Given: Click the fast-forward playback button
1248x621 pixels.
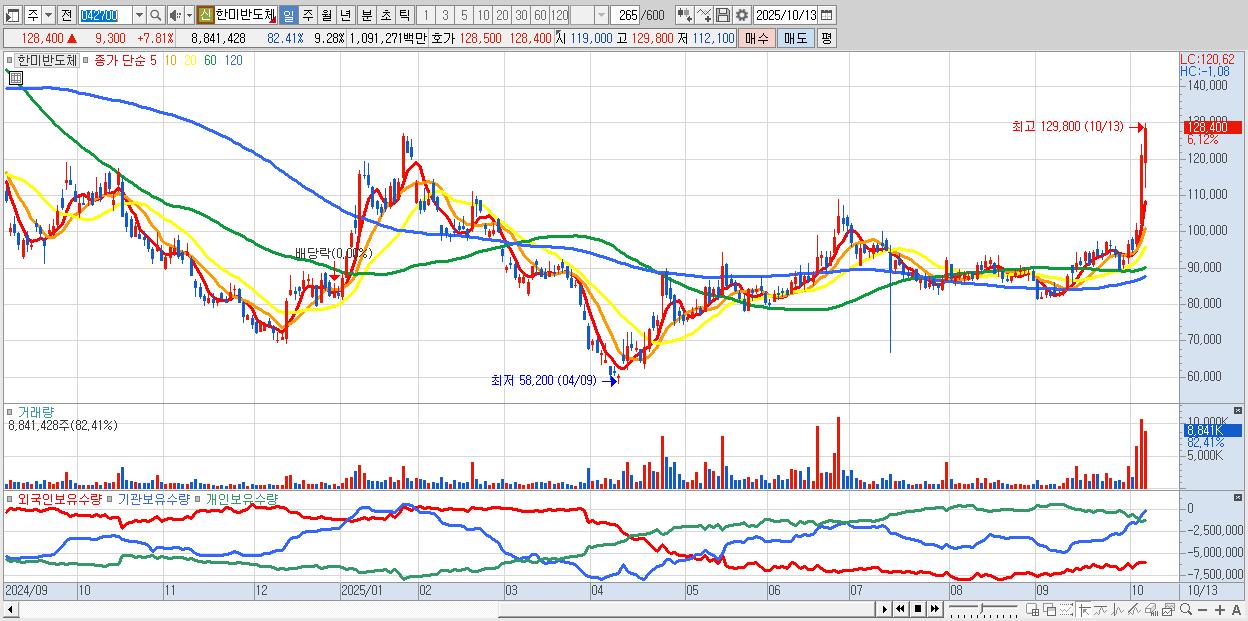Looking at the screenshot, I should 935,609.
